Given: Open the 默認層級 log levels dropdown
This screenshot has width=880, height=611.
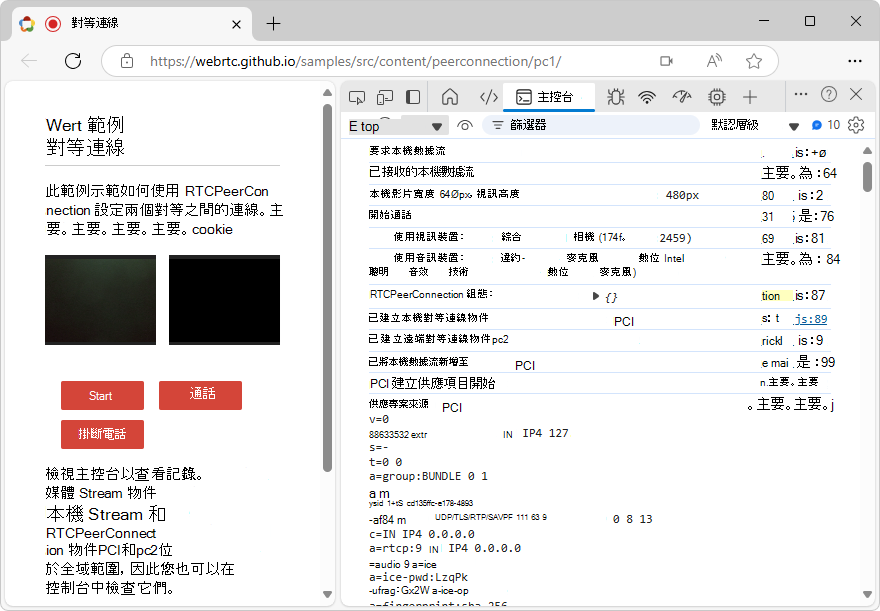Looking at the screenshot, I should click(x=754, y=125).
